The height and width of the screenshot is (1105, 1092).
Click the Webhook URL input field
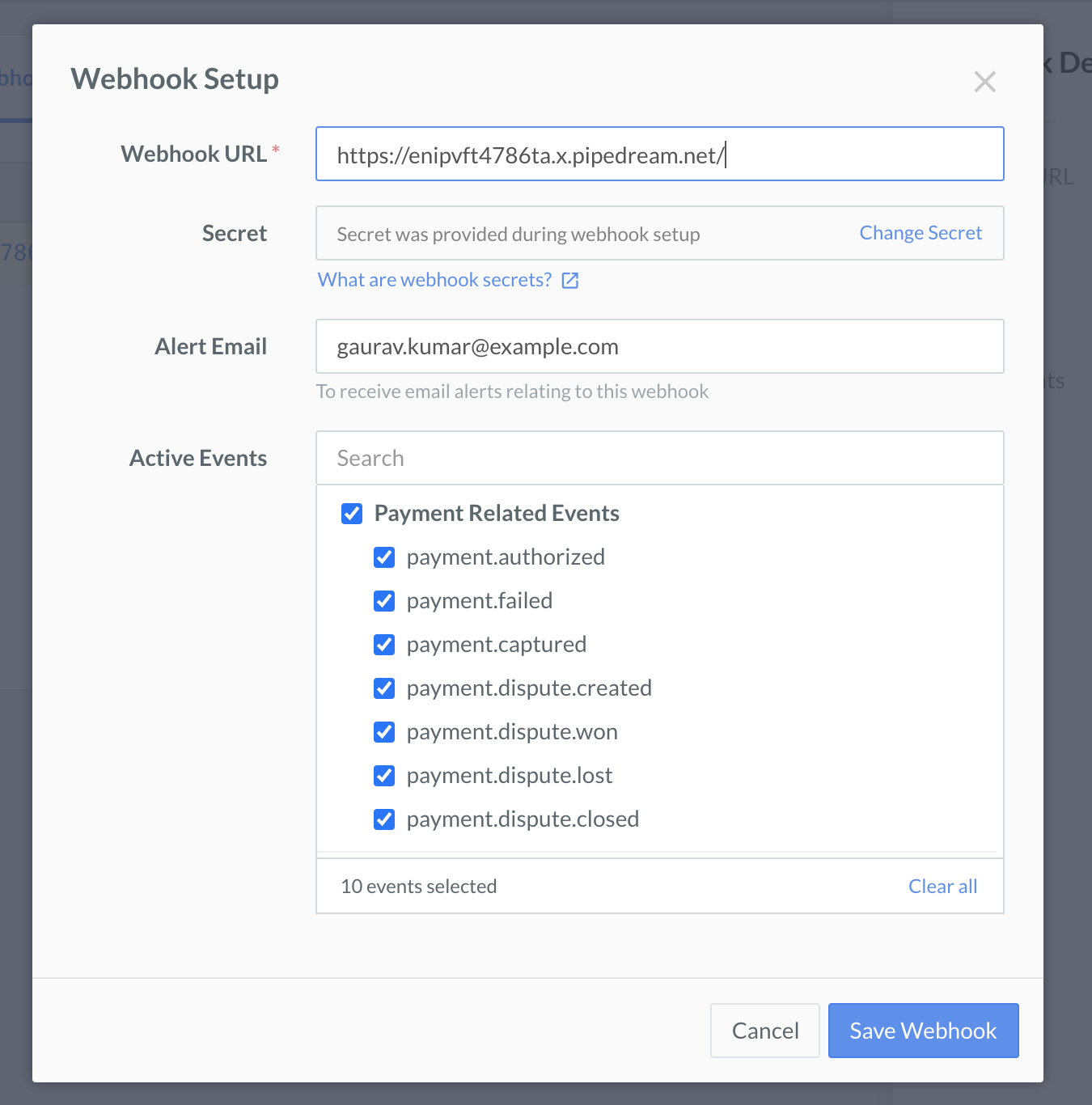pyautogui.click(x=659, y=154)
